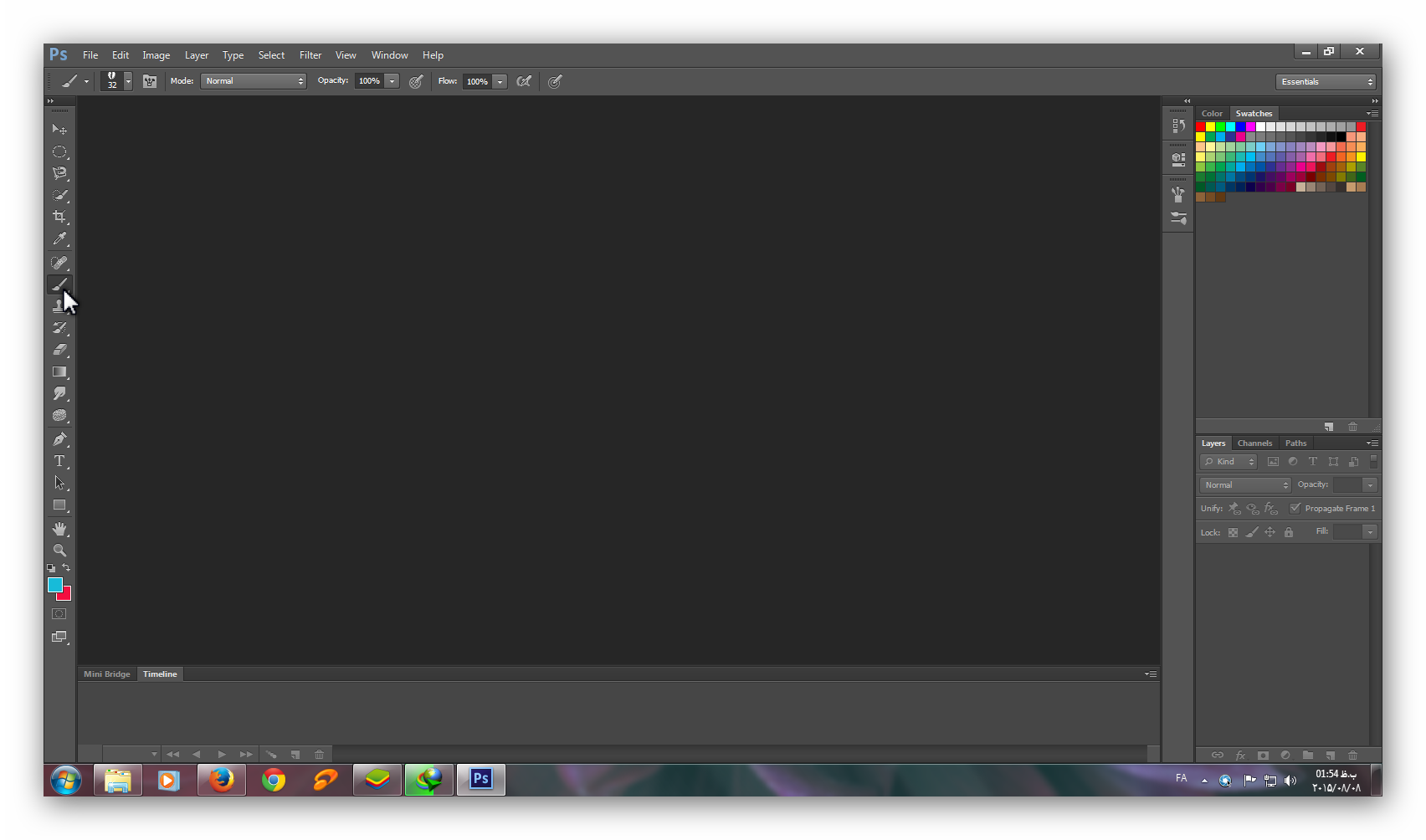The image size is (1426, 840).
Task: Open the Opacity slider arrow in options bar
Action: click(392, 81)
